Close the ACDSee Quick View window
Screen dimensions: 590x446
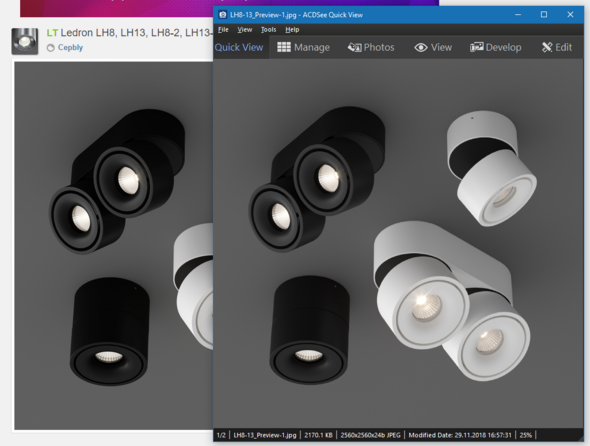pyautogui.click(x=570, y=14)
